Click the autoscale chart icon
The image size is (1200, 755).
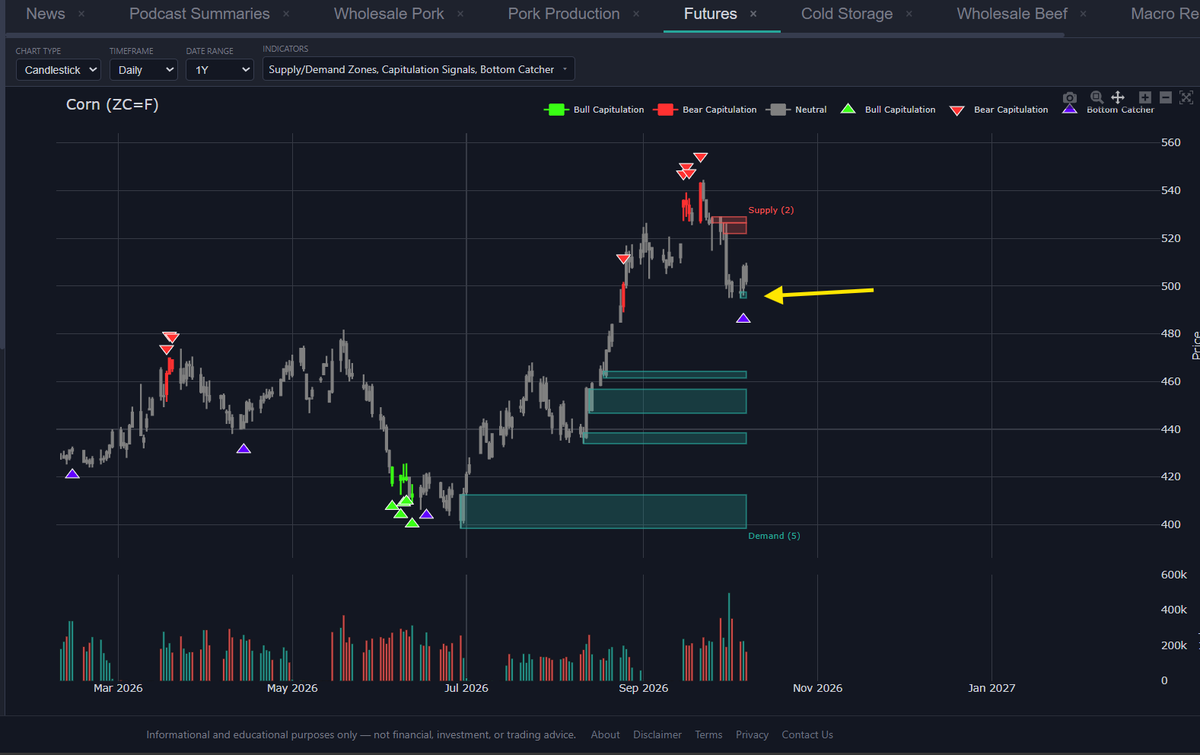[x=1187, y=98]
